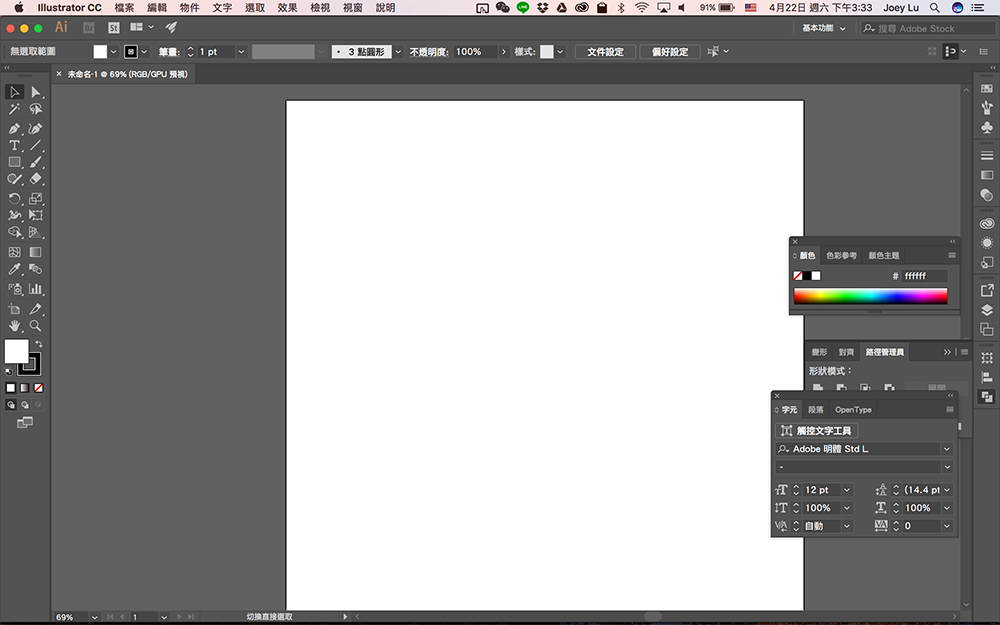
Task: Select the Blend tool
Action: click(x=36, y=269)
